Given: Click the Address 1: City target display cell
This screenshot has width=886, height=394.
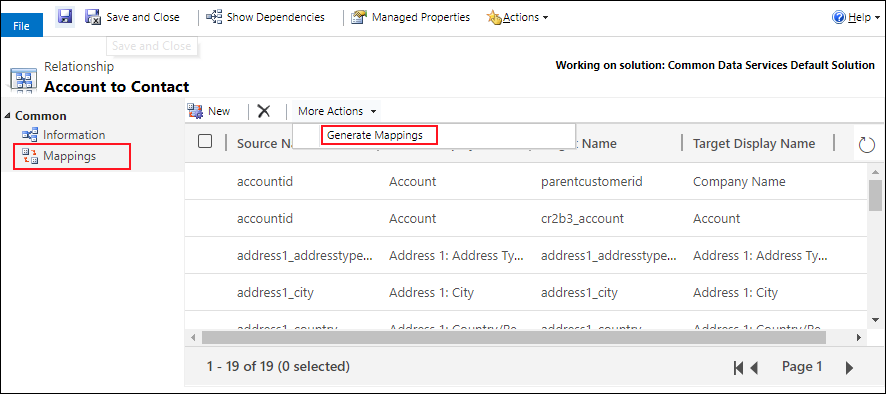Looking at the screenshot, I should (x=735, y=293).
